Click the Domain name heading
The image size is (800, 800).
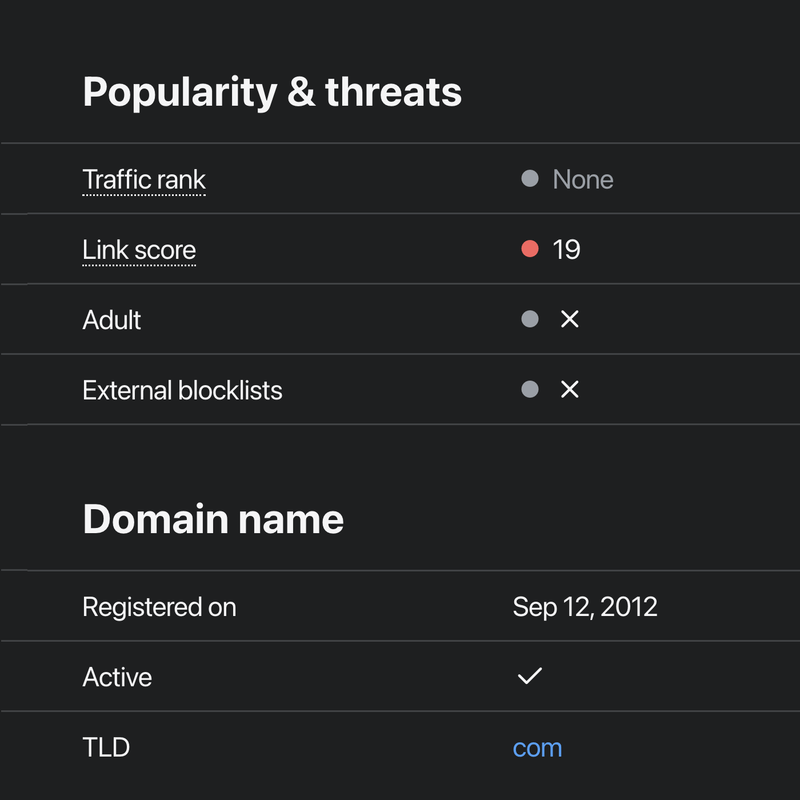pos(213,519)
